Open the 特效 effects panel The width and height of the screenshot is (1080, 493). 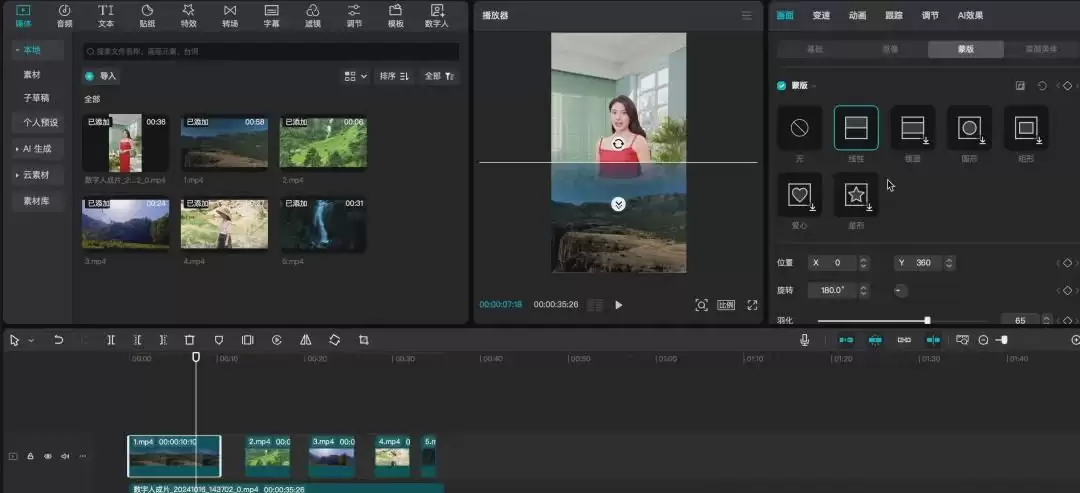pos(188,16)
